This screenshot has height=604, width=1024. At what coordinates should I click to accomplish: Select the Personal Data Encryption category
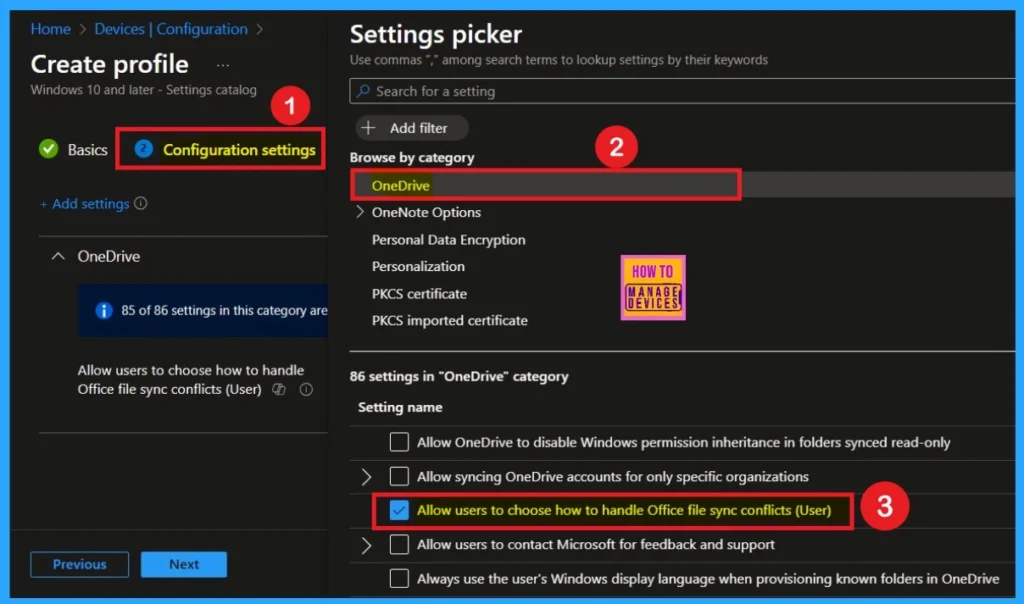pyautogui.click(x=448, y=240)
